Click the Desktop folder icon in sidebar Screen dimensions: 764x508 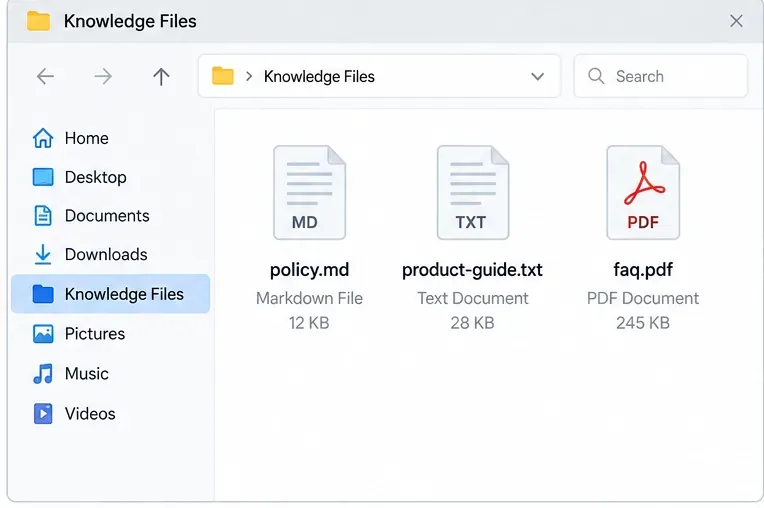[43, 177]
